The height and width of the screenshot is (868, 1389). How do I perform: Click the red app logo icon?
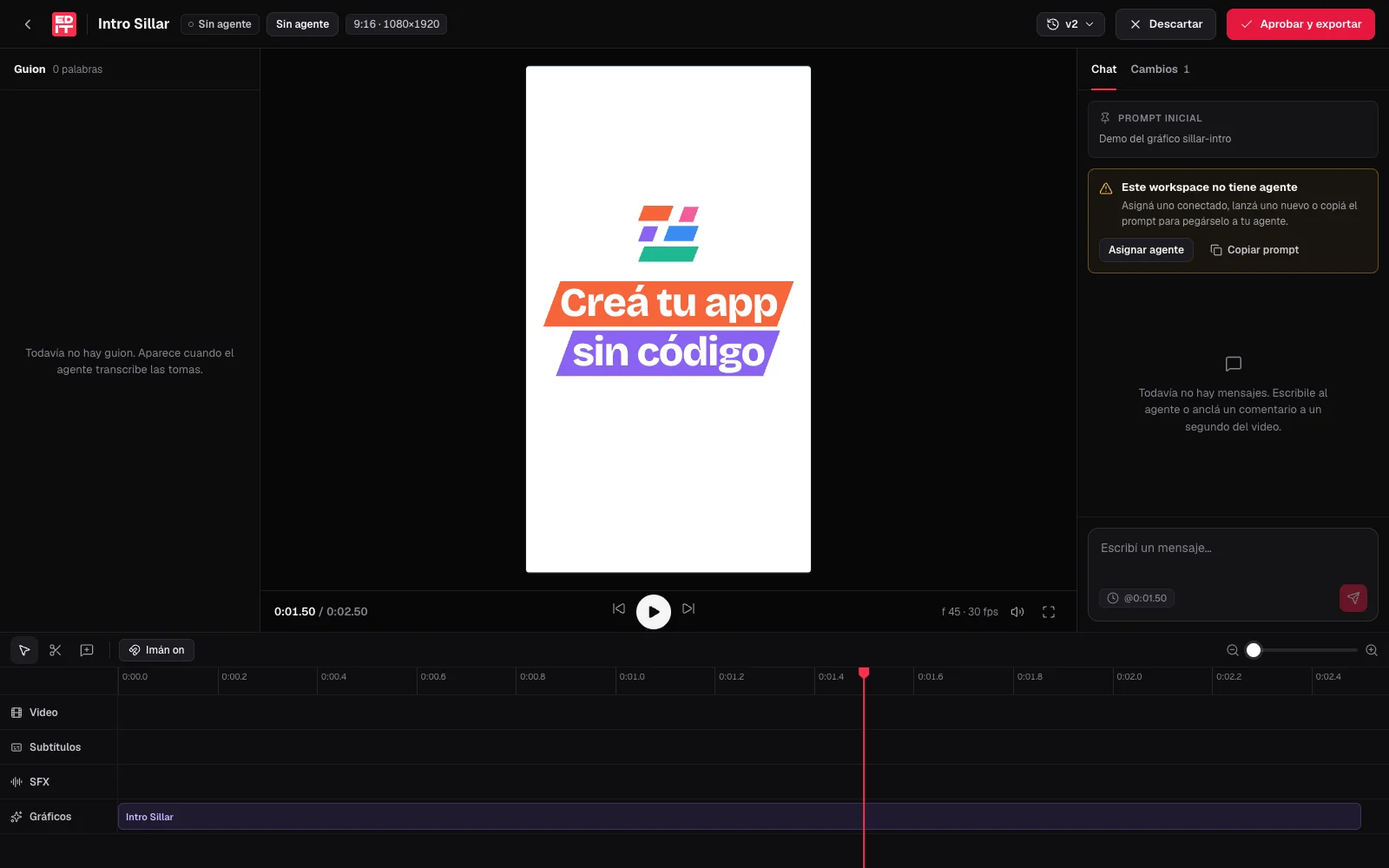pos(64,24)
